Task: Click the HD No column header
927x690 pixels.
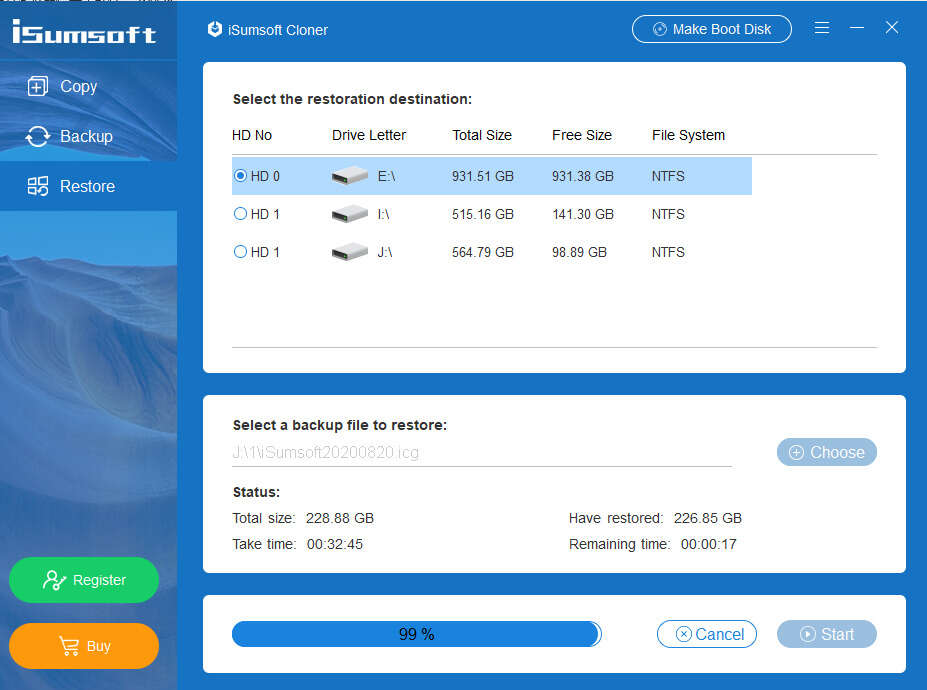Action: pos(252,135)
